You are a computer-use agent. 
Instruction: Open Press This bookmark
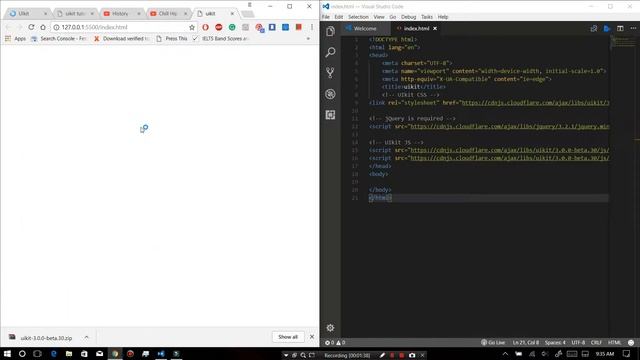click(172, 38)
